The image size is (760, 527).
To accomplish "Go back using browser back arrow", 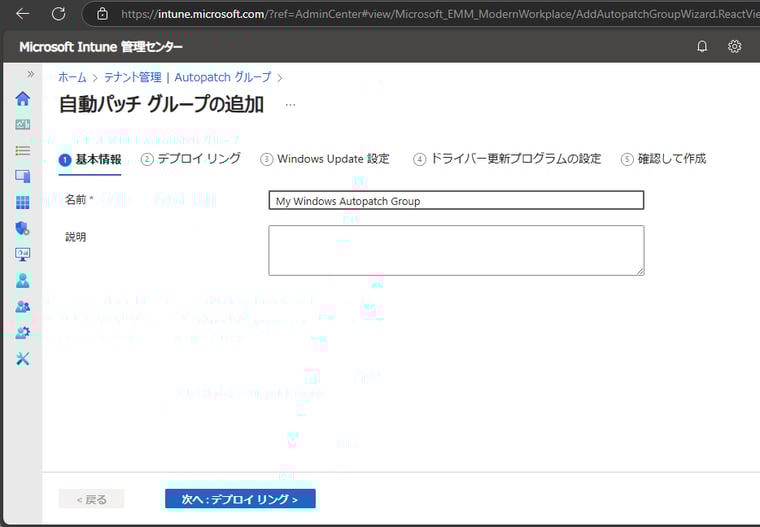I will (23, 14).
